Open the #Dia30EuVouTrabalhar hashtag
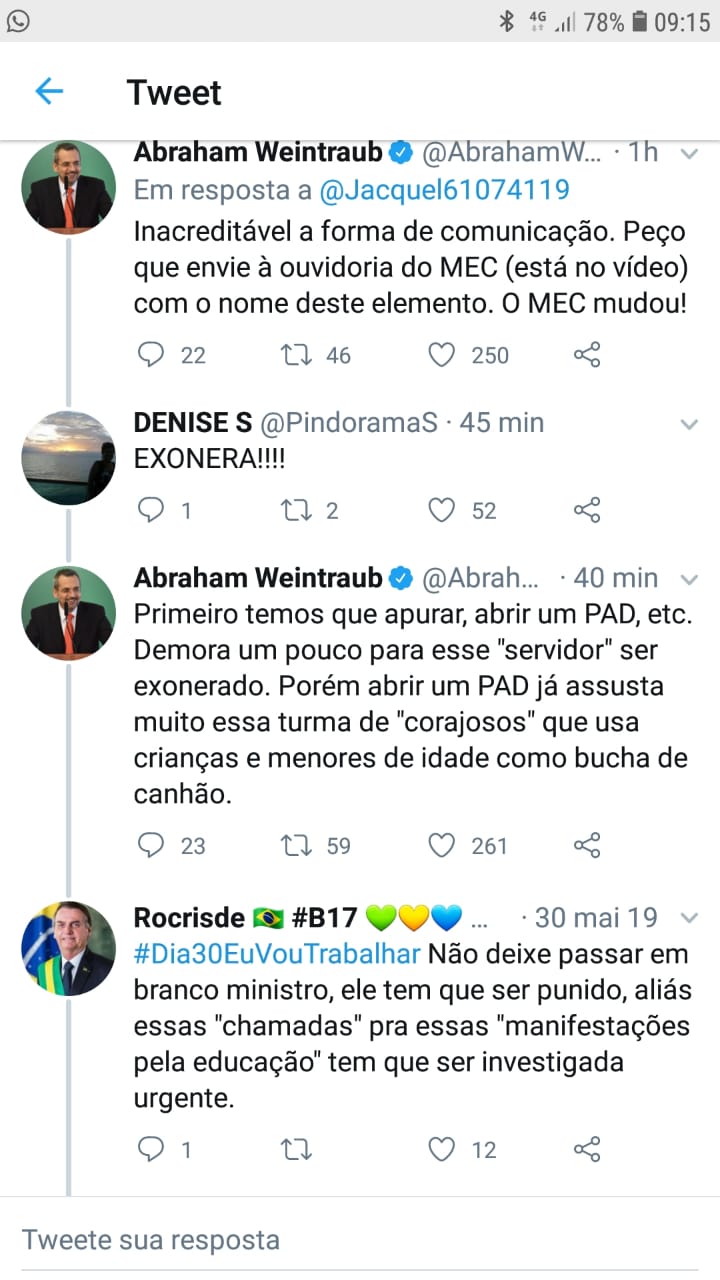The height and width of the screenshot is (1280, 720). [277, 954]
